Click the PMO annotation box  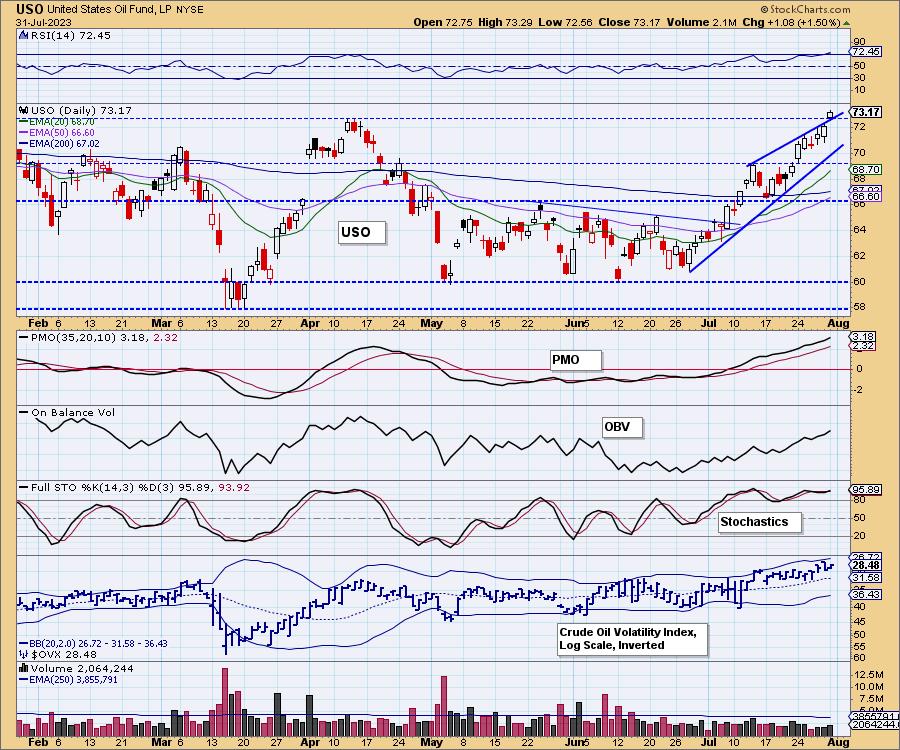pyautogui.click(x=576, y=360)
